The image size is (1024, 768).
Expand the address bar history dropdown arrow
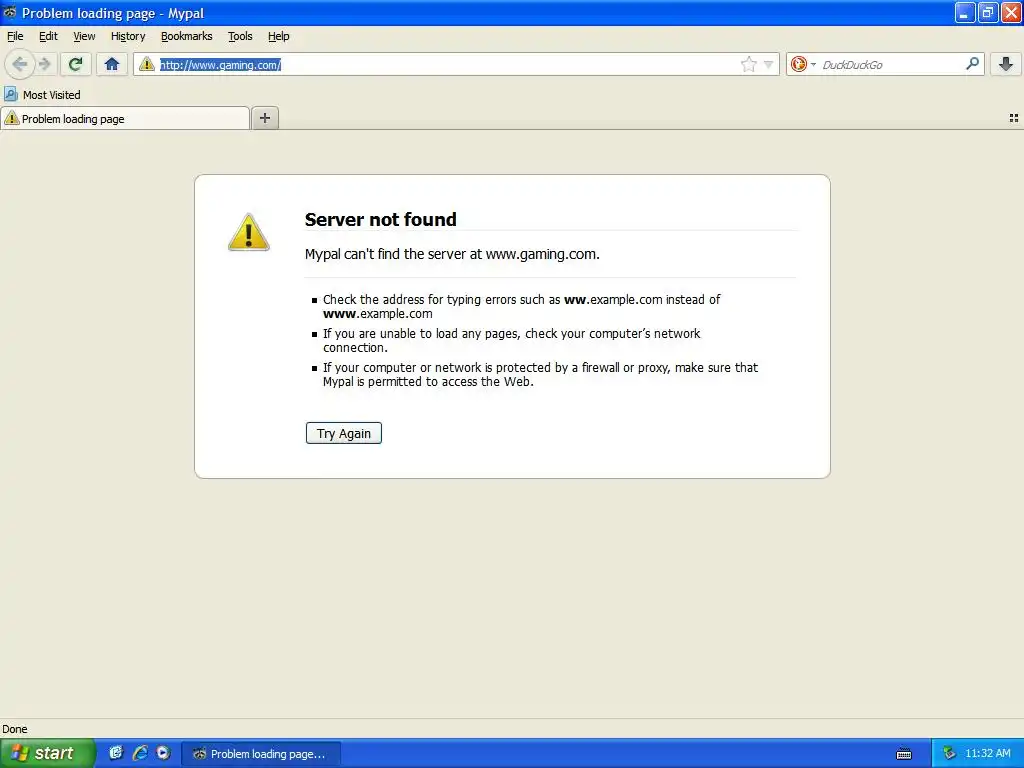[x=769, y=64]
